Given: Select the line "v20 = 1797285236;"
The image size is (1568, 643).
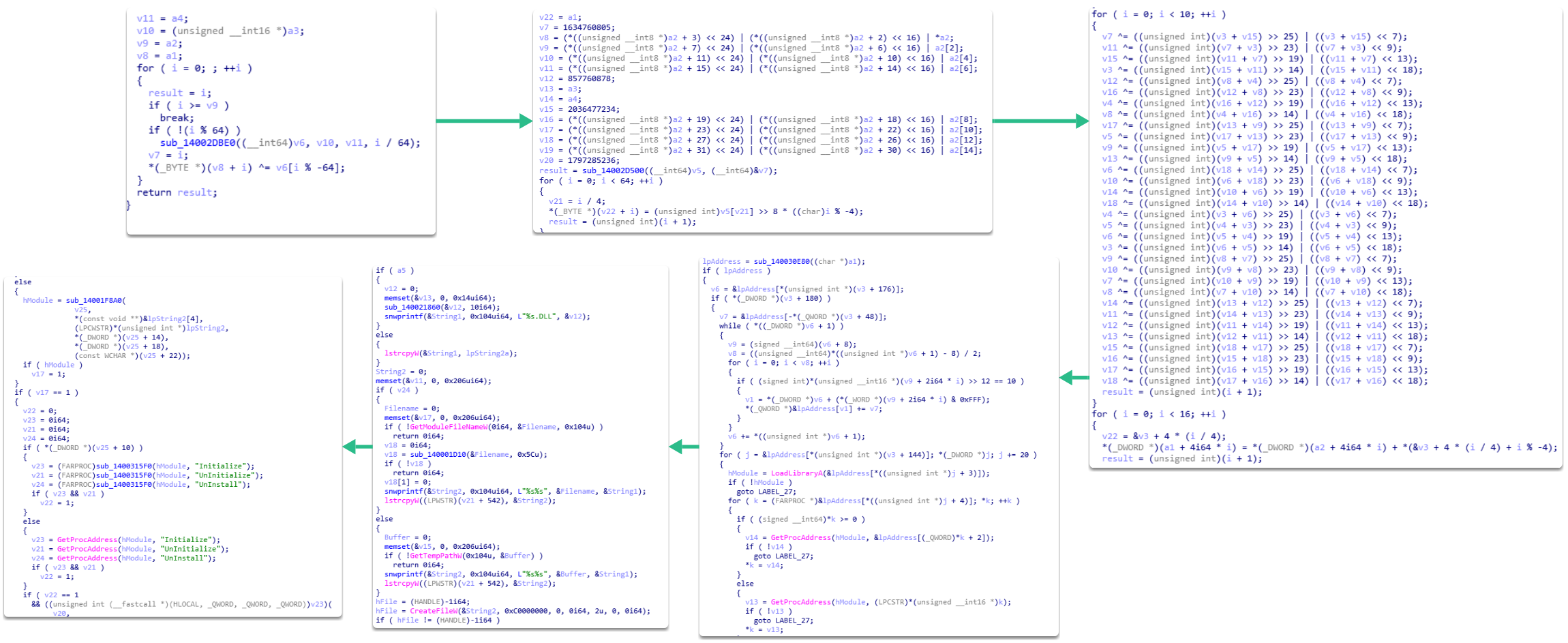Looking at the screenshot, I should coord(579,161).
